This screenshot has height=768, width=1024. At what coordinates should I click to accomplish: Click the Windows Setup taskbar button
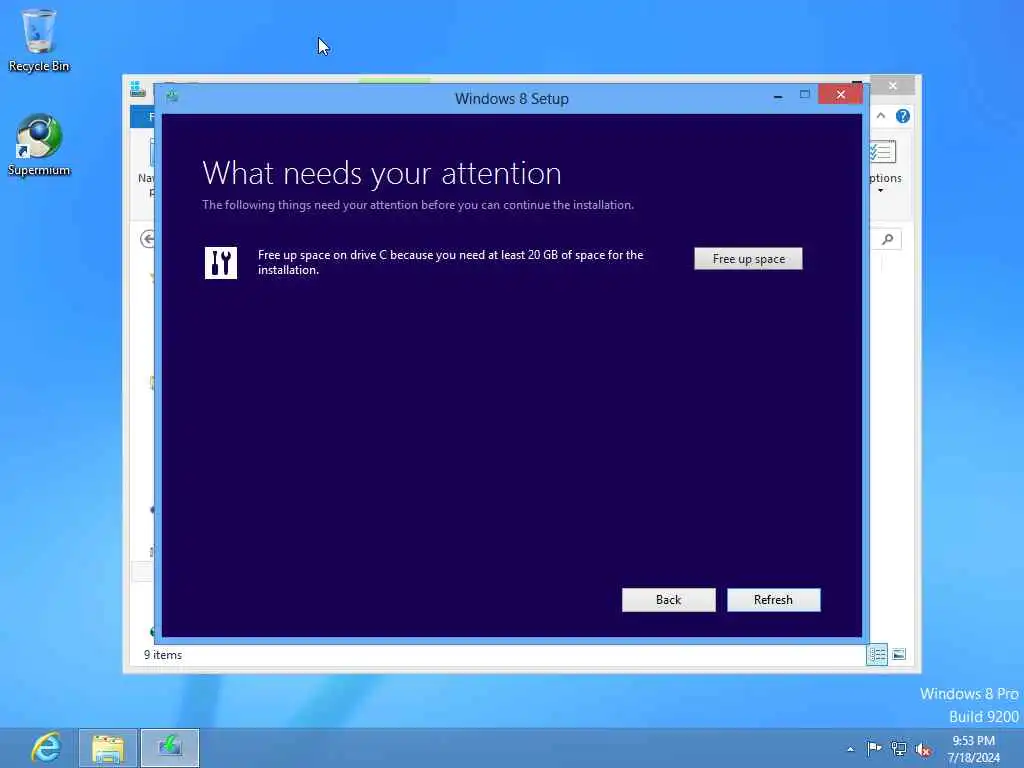(170, 748)
